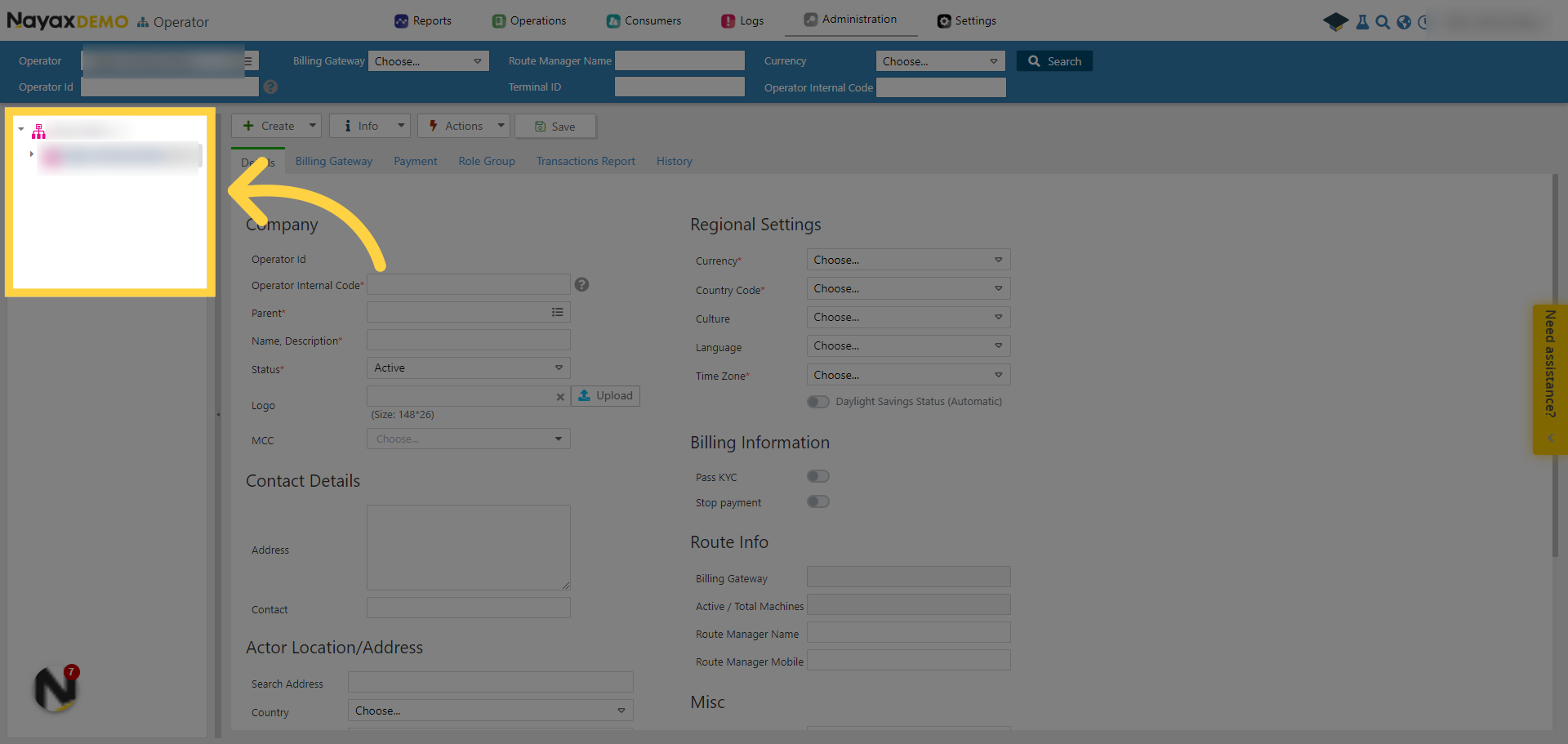Click the Operator Id filter input
The width and height of the screenshot is (1568, 744).
point(170,87)
